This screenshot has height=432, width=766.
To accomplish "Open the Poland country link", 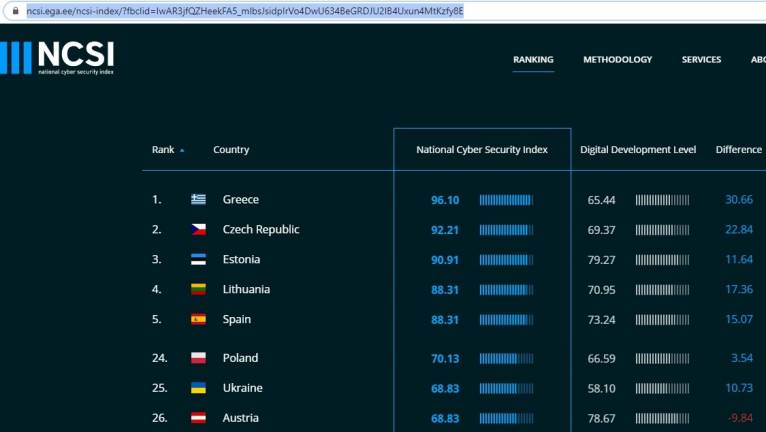I will click(x=240, y=358).
